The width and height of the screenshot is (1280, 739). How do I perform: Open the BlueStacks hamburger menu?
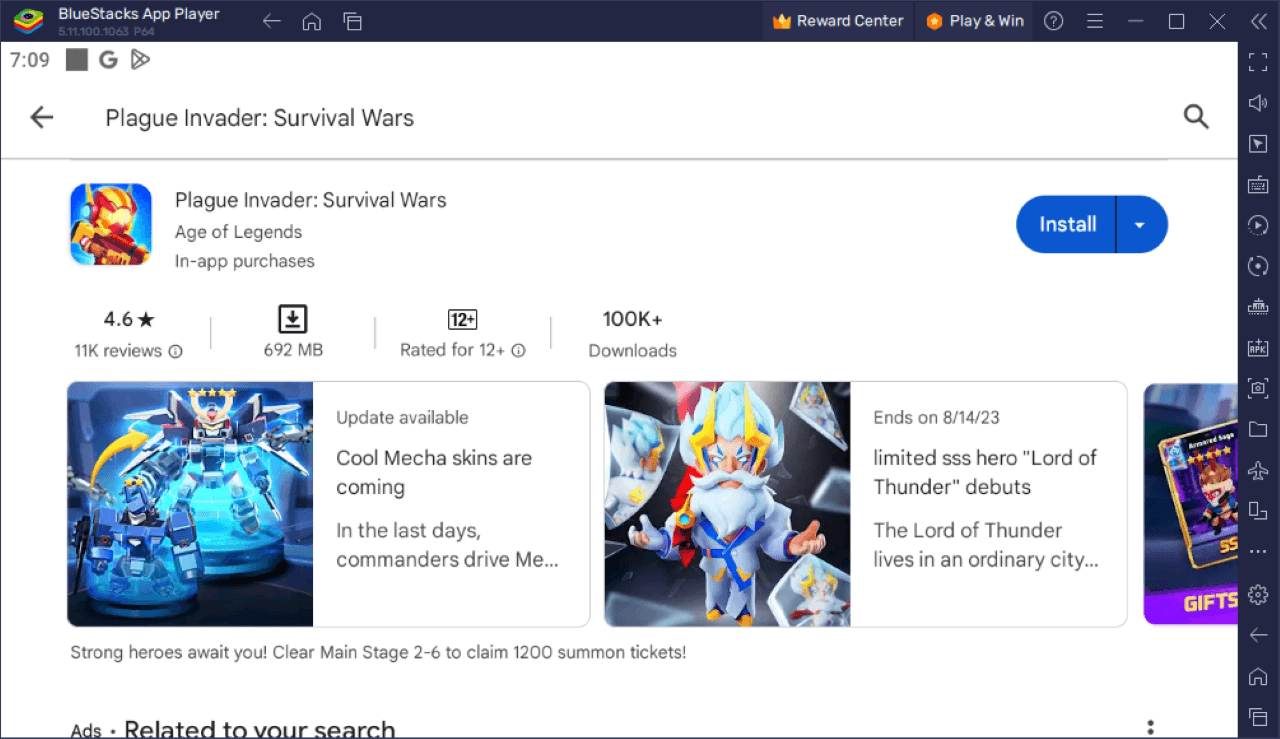tap(1095, 21)
